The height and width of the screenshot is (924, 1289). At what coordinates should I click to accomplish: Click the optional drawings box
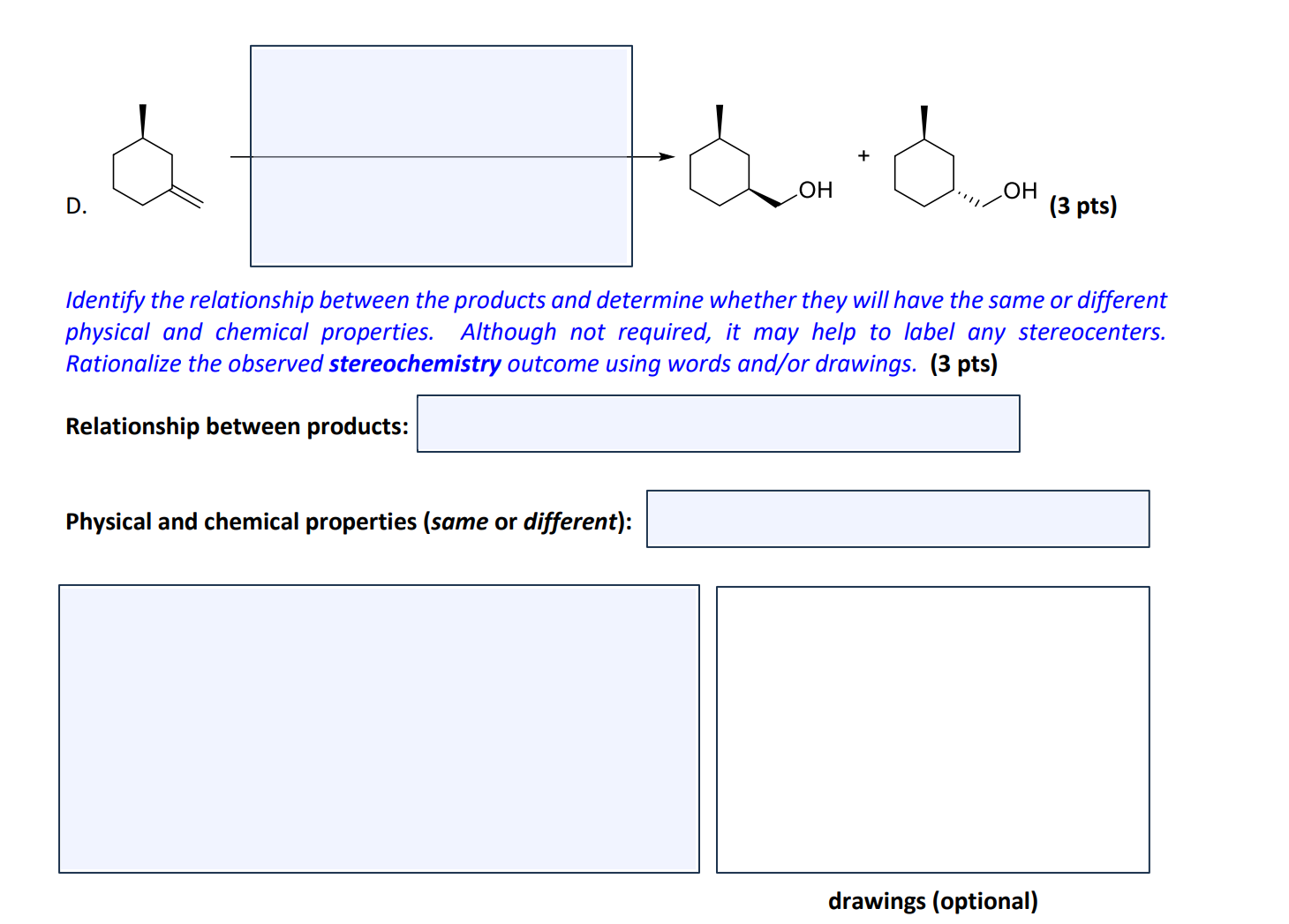(931, 728)
